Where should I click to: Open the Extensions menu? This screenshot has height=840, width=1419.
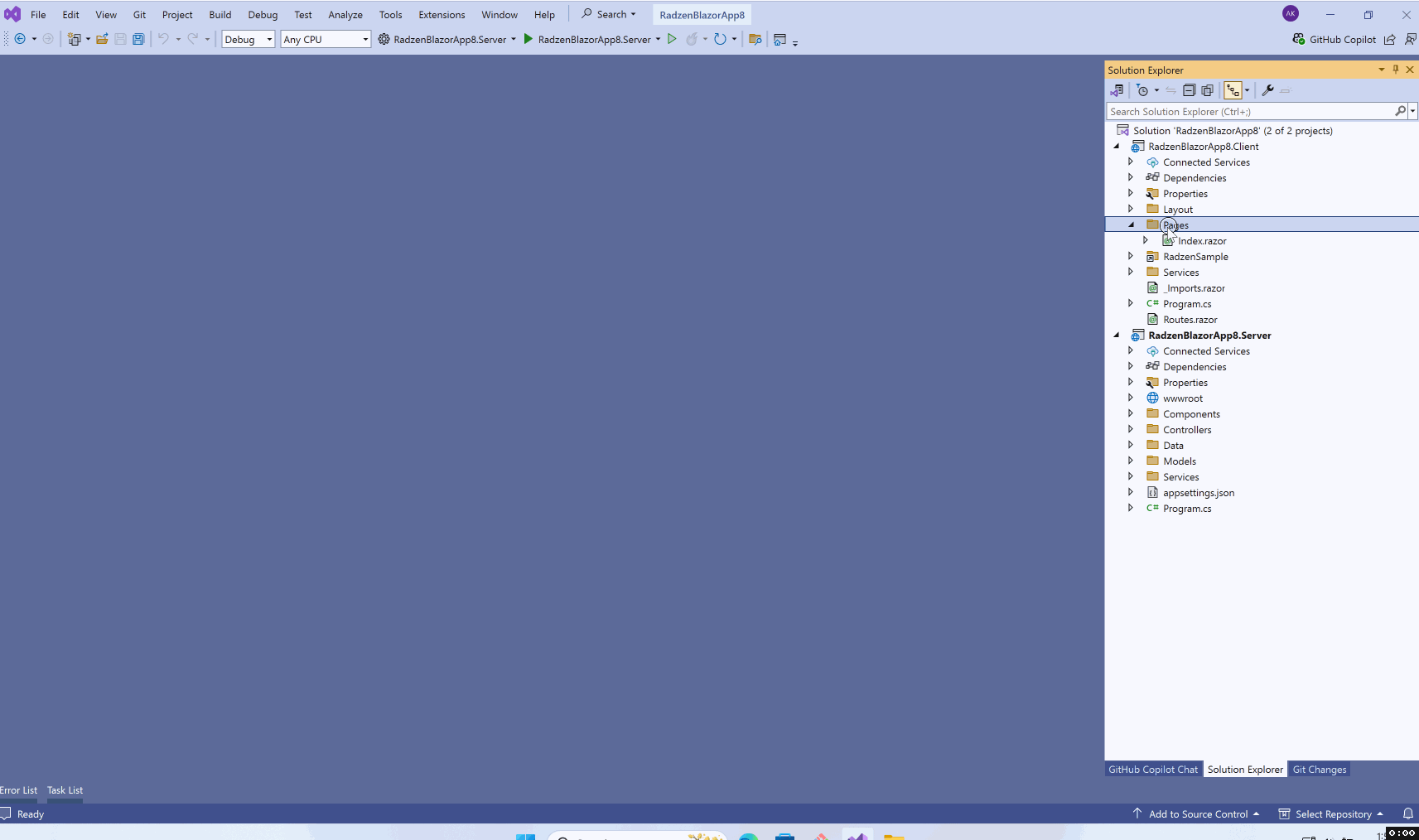pos(442,14)
